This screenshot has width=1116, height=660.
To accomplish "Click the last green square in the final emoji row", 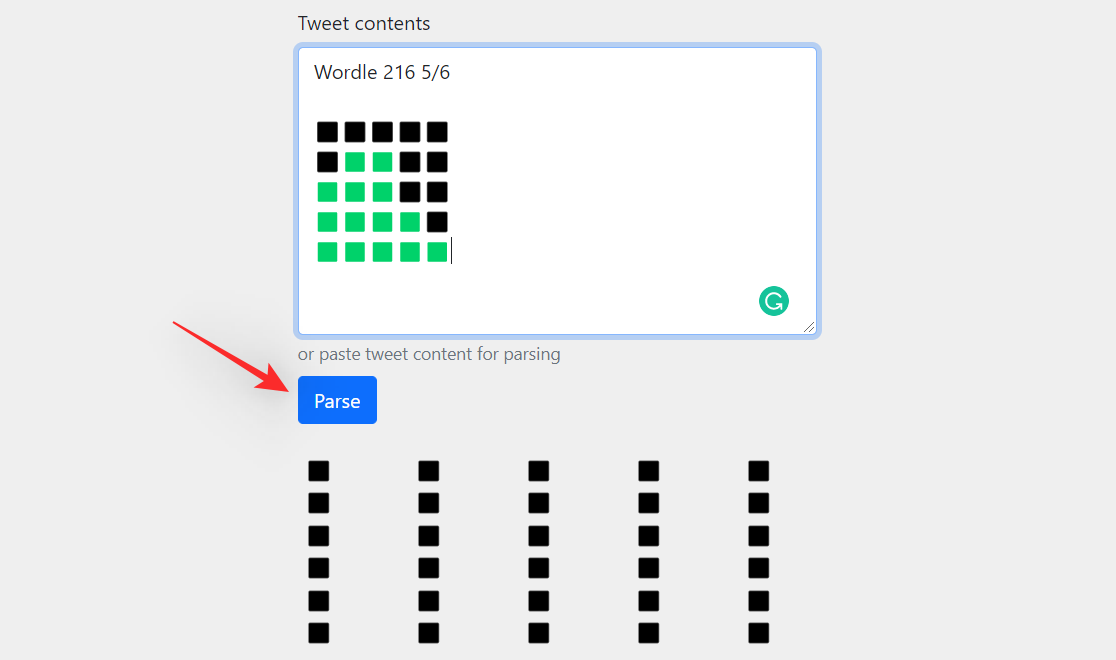I will 437,252.
